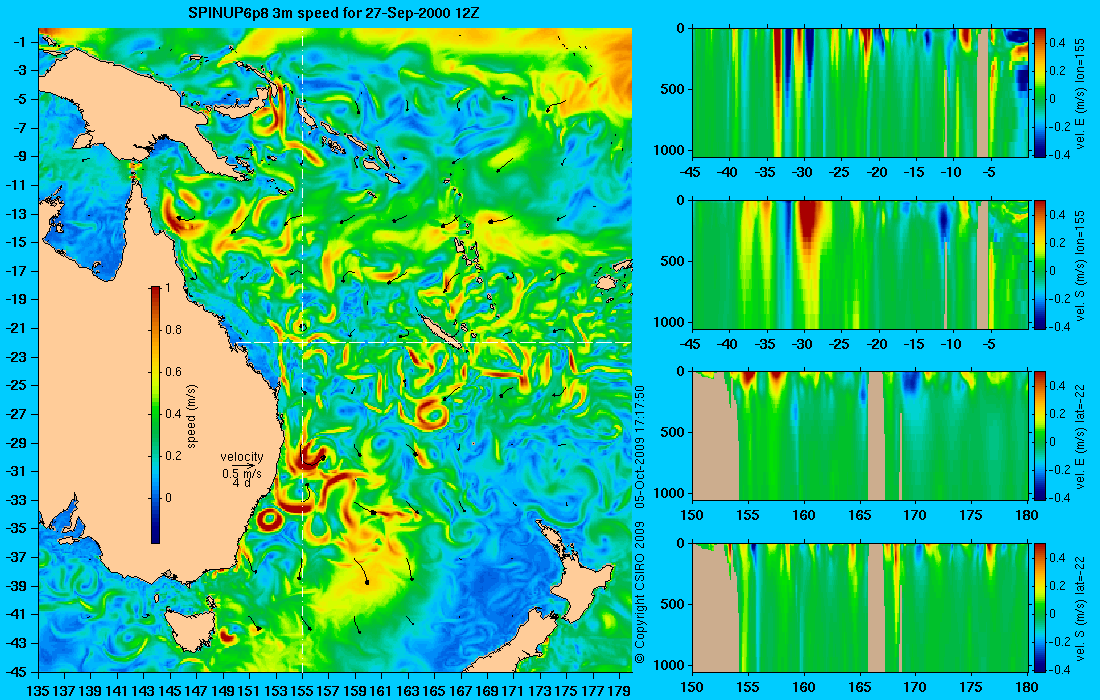Click the eastward velocity section plot at lat=-22
Image resolution: width=1100 pixels, height=700 pixels.
[x=860, y=436]
